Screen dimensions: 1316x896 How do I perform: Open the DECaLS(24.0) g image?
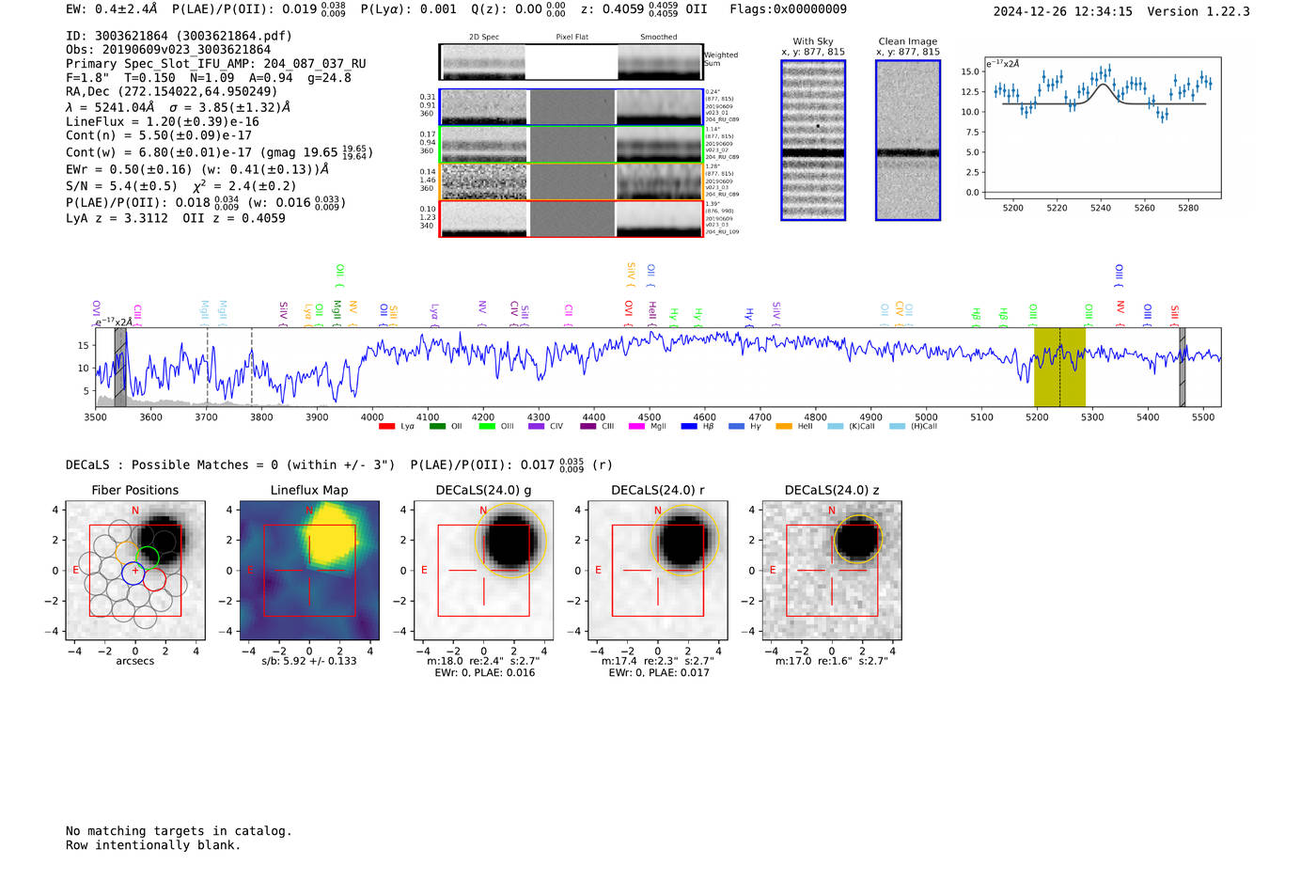pyautogui.click(x=484, y=571)
